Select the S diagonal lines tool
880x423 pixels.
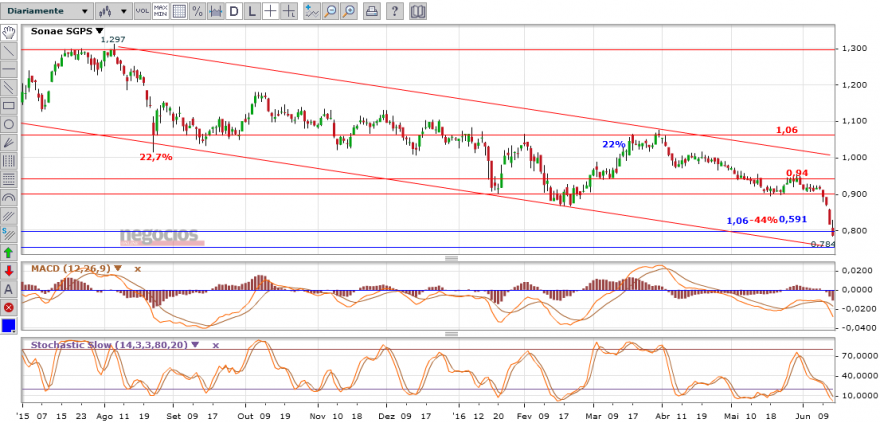point(8,235)
